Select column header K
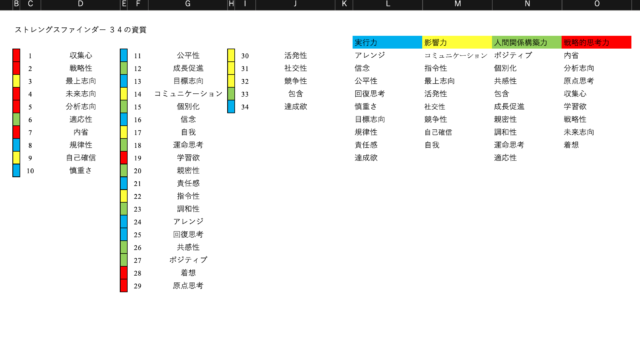This screenshot has height=360, width=640. [344, 4]
